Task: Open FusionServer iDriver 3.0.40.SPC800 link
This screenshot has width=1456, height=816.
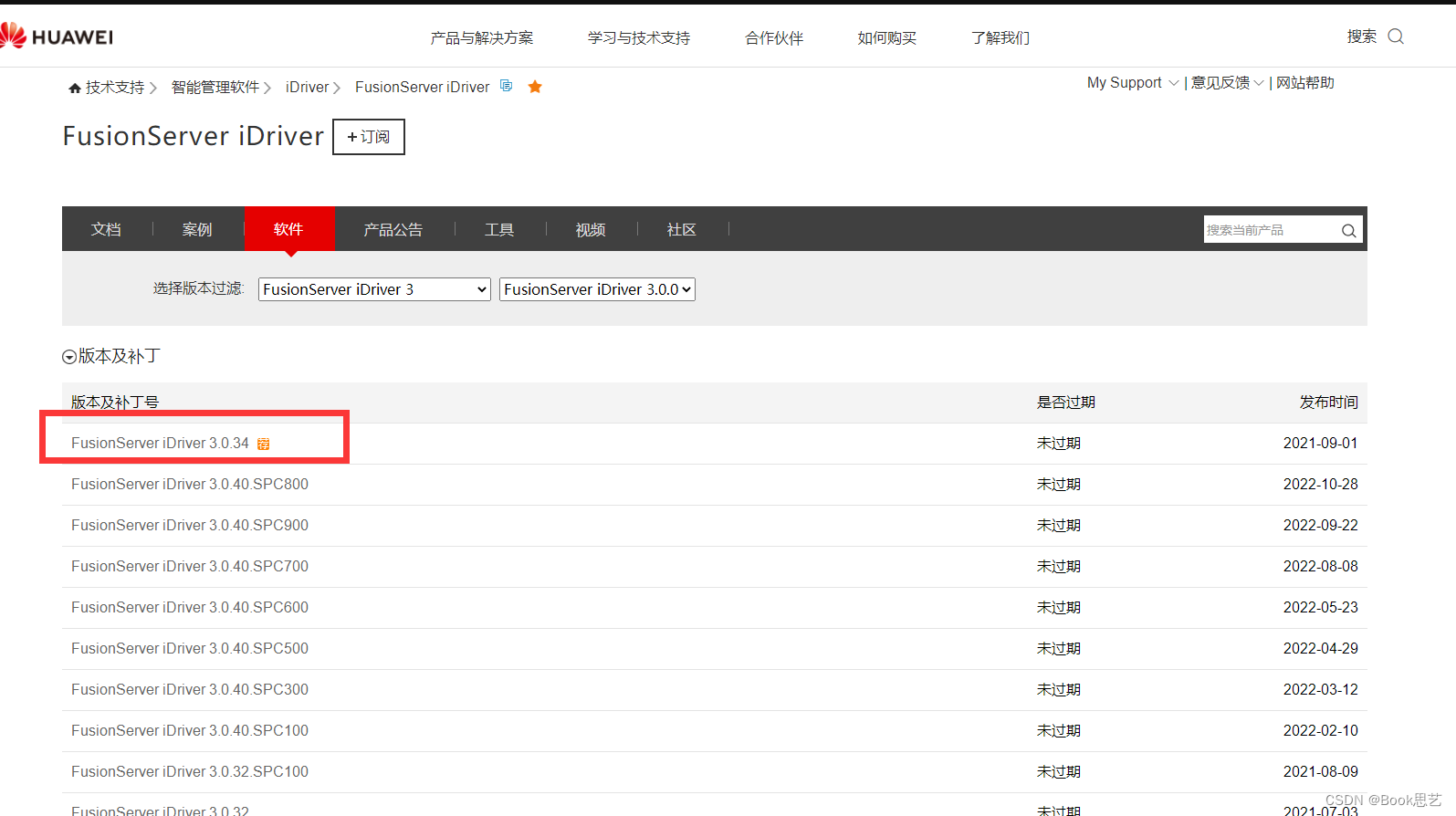Action: coord(190,485)
